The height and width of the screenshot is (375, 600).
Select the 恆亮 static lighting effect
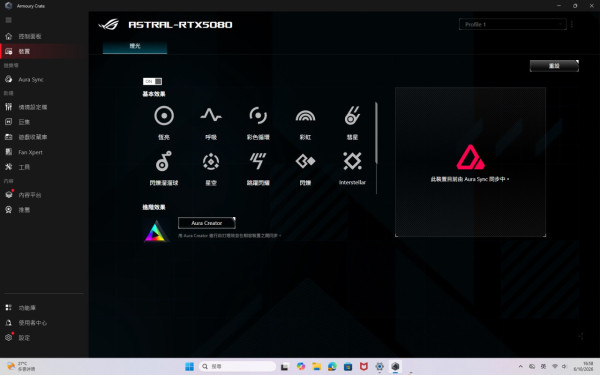tap(164, 122)
